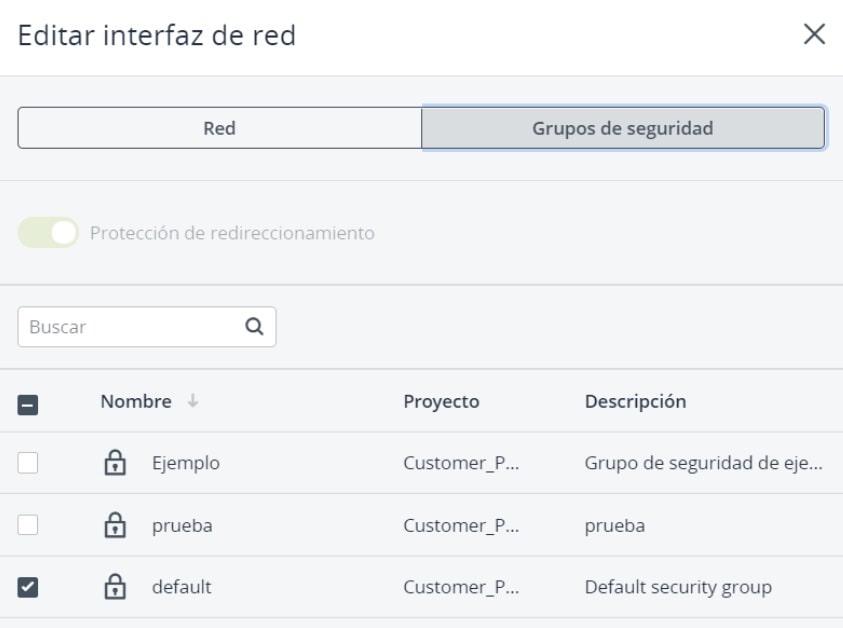This screenshot has width=843, height=628.
Task: Click the Protección de redireccionamiento label
Action: pyautogui.click(x=232, y=233)
